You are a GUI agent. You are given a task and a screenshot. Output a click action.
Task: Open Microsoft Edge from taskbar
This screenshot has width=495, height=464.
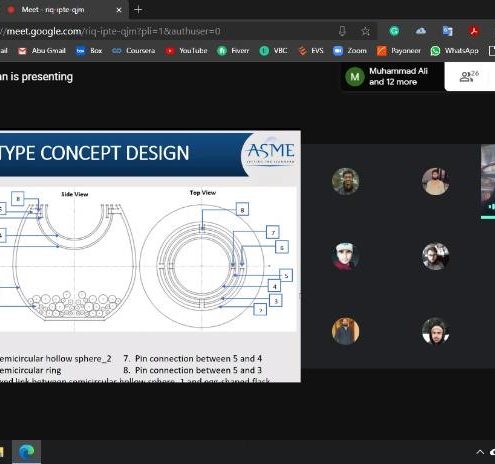[x=27, y=452]
